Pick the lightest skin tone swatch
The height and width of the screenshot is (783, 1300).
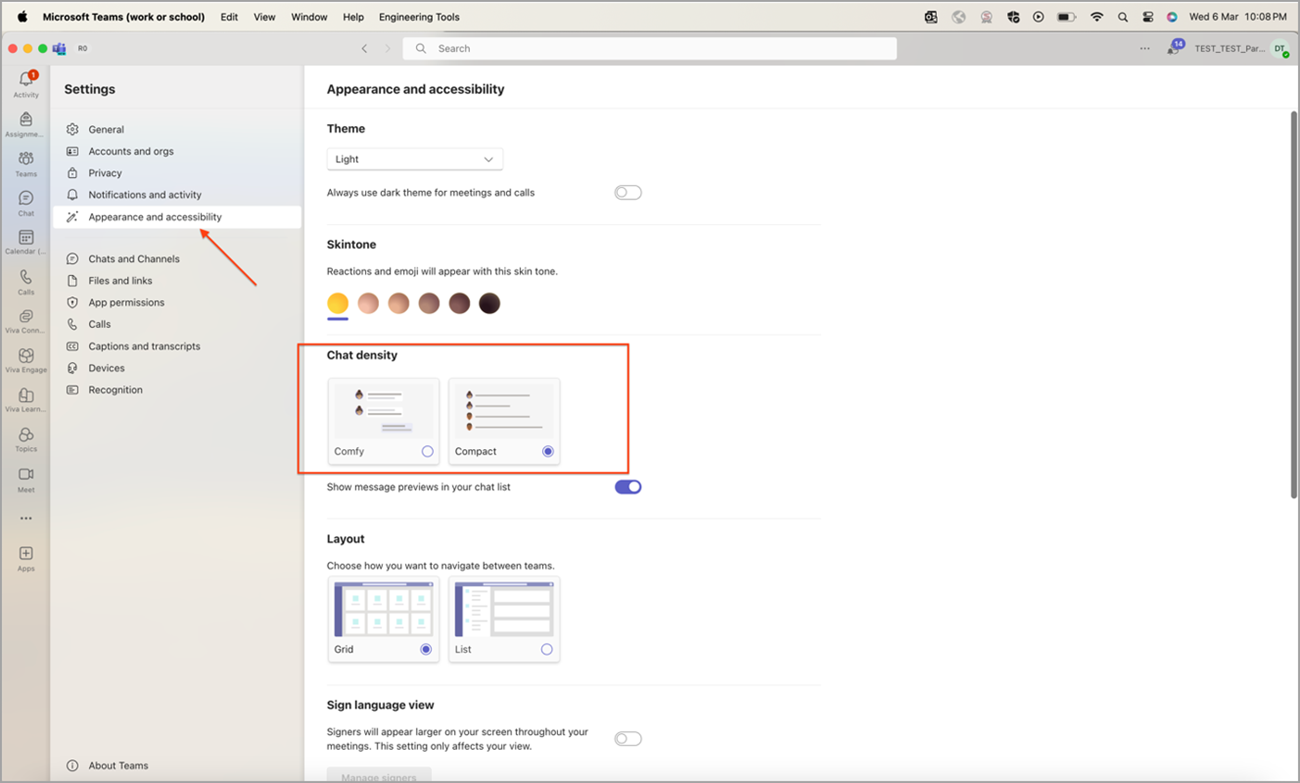tap(368, 303)
